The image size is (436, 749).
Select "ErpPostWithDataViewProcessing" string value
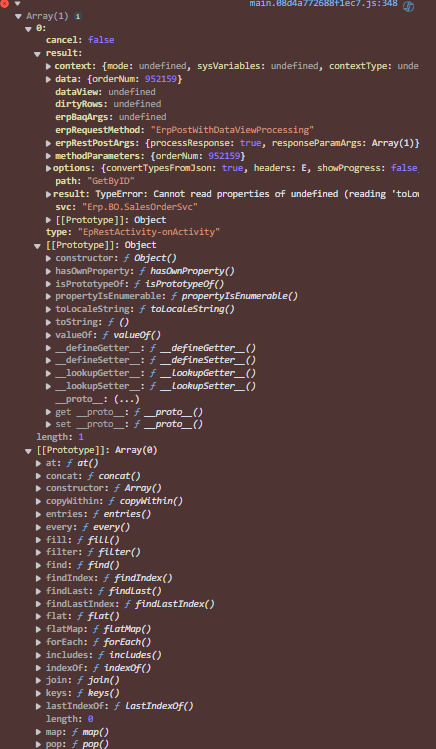tap(232, 130)
